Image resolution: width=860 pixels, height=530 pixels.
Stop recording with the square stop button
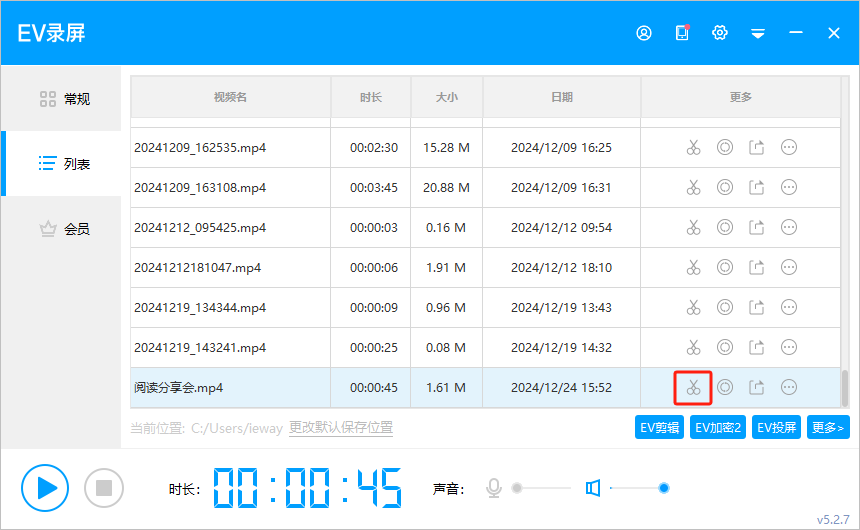(x=103, y=488)
